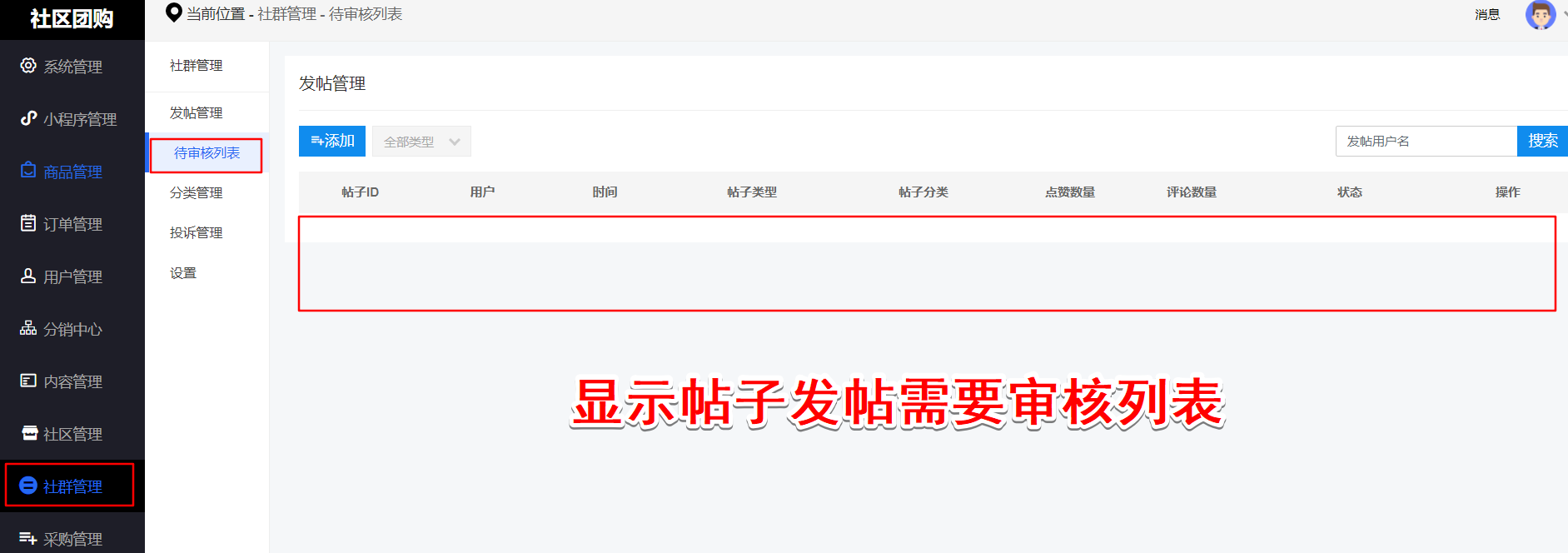
Task: Open 消息 notifications link
Action: click(x=1487, y=14)
